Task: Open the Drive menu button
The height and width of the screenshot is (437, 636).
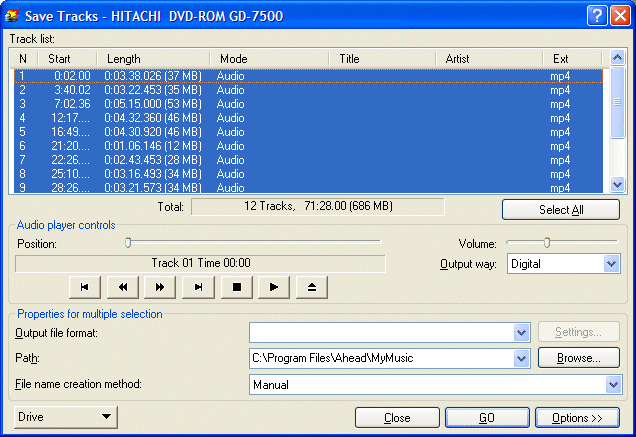Action: pyautogui.click(x=66, y=417)
